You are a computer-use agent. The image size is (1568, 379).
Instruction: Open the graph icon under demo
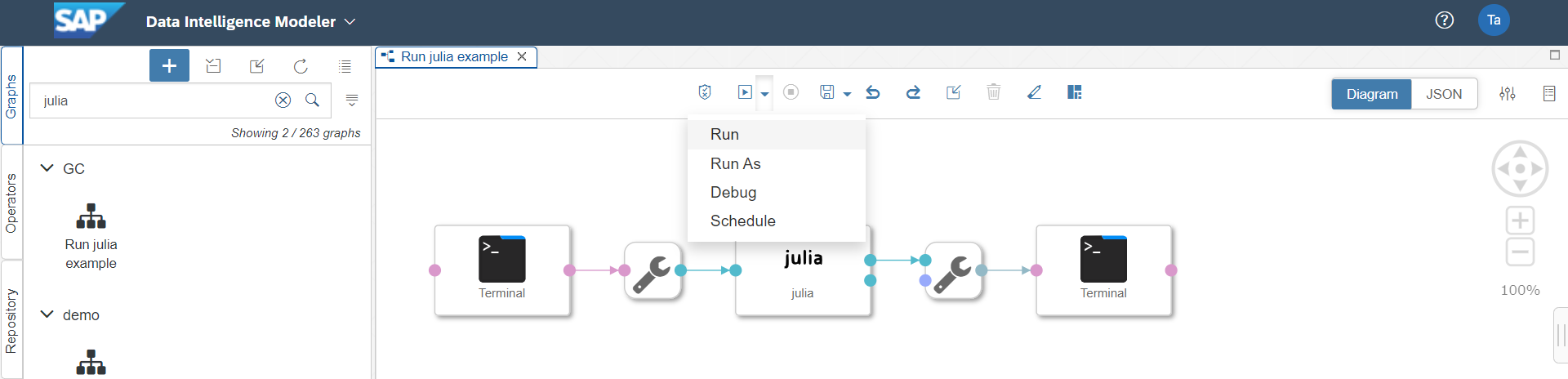coord(91,363)
